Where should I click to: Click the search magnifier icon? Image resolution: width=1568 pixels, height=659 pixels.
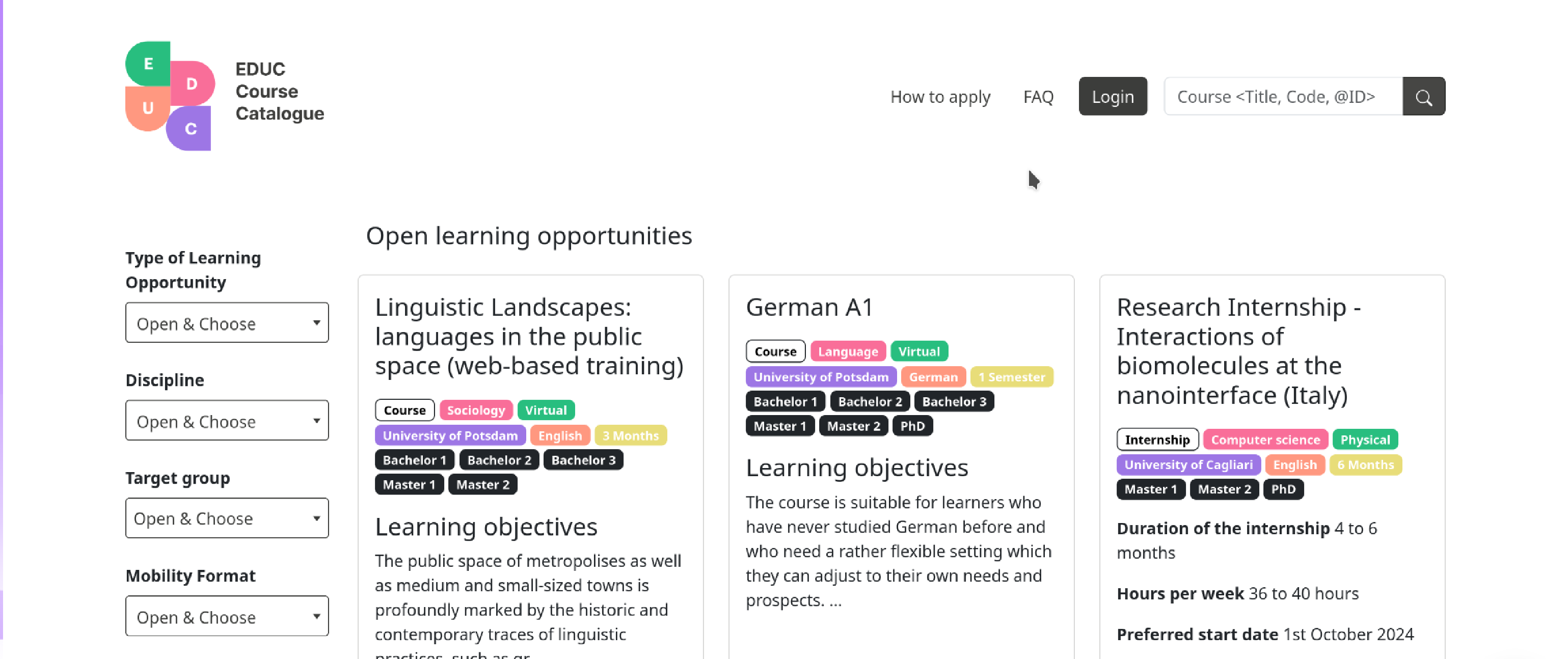[x=1423, y=96]
